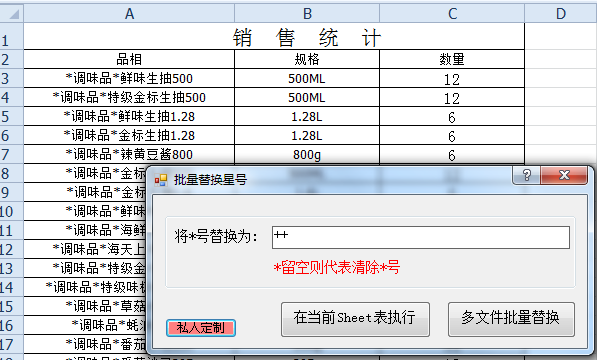Click 多文件批量替换 button
Screen dimensions: 597x360
click(511, 319)
